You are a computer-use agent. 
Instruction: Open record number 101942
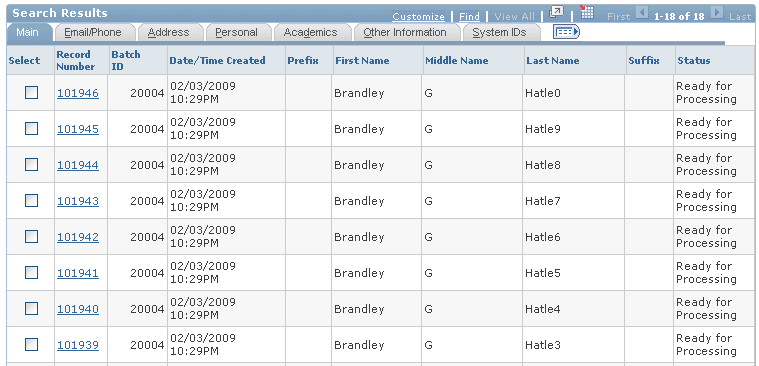coord(78,237)
